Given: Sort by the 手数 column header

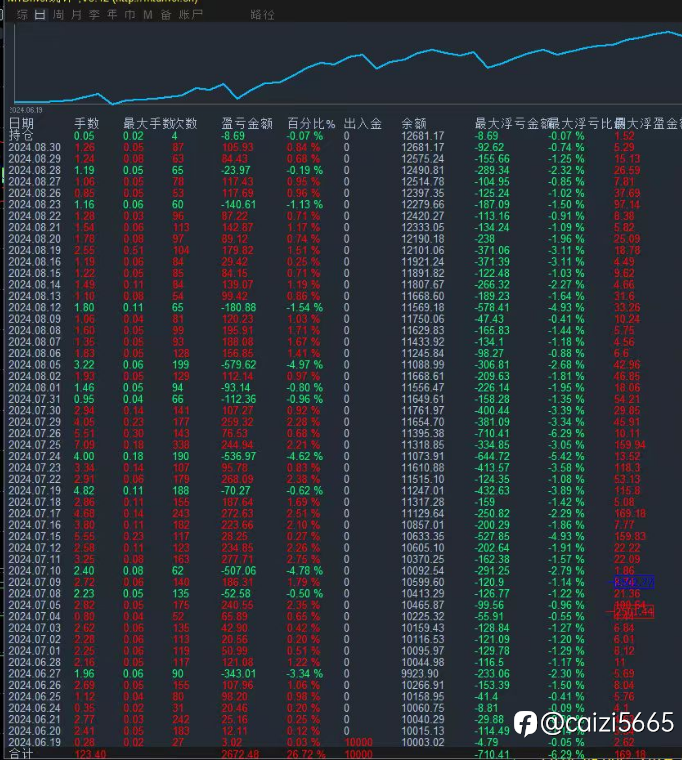Looking at the screenshot, I should (87, 124).
